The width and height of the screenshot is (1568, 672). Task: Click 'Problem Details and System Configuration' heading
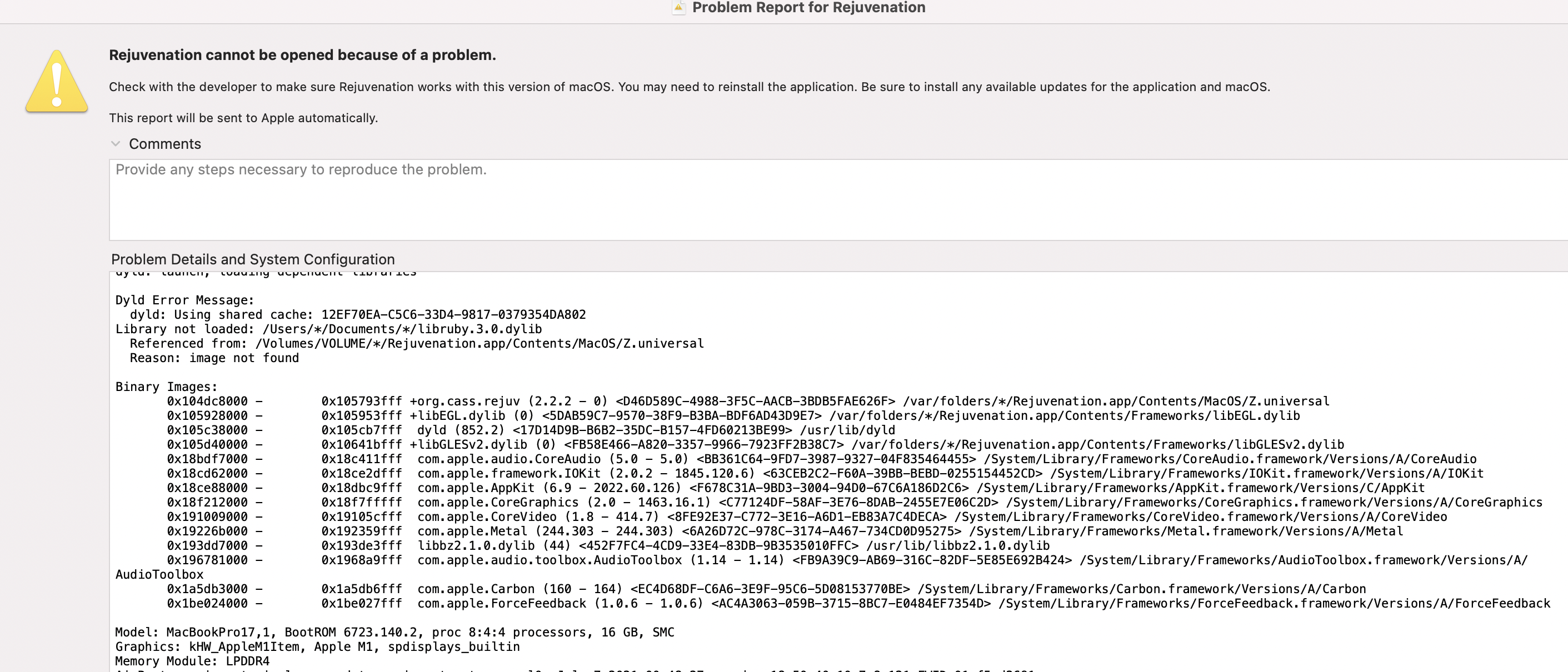coord(253,259)
